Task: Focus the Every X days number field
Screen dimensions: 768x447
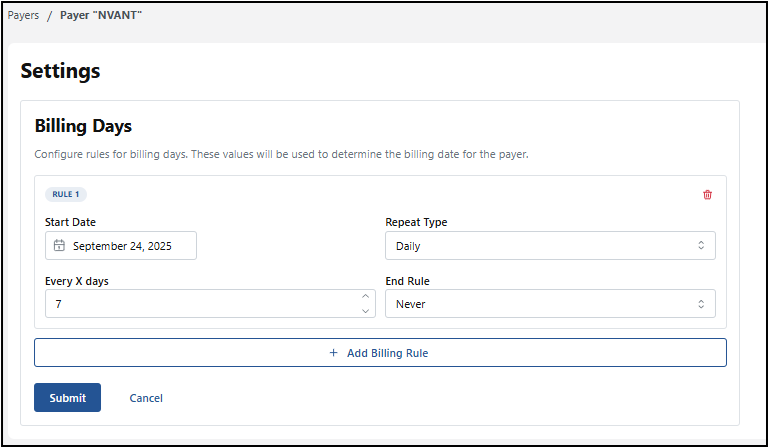Action: coord(200,304)
